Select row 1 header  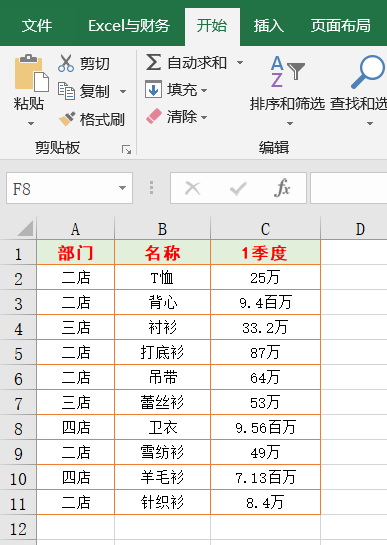(18, 253)
